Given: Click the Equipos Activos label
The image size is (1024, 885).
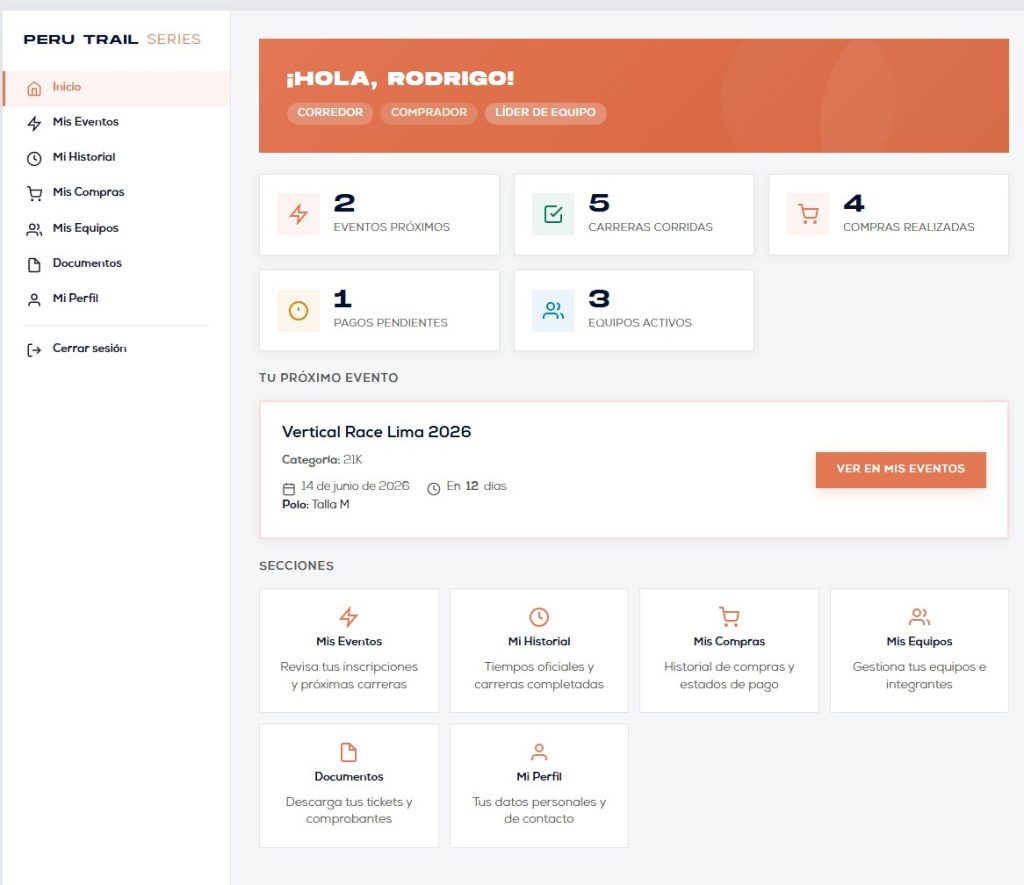Looking at the screenshot, I should 639,323.
